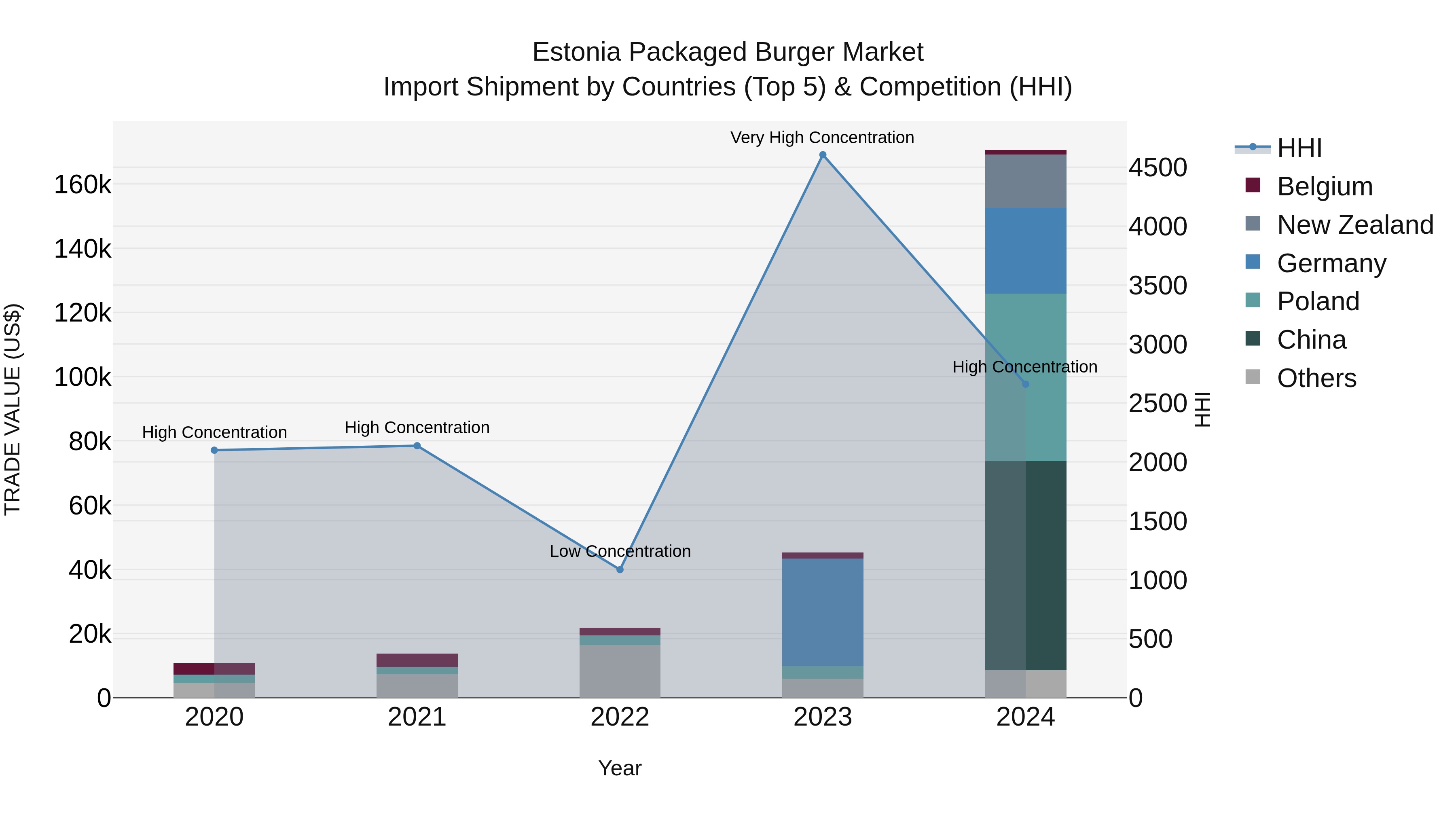Toggle the Germany legend entry

[1315, 263]
